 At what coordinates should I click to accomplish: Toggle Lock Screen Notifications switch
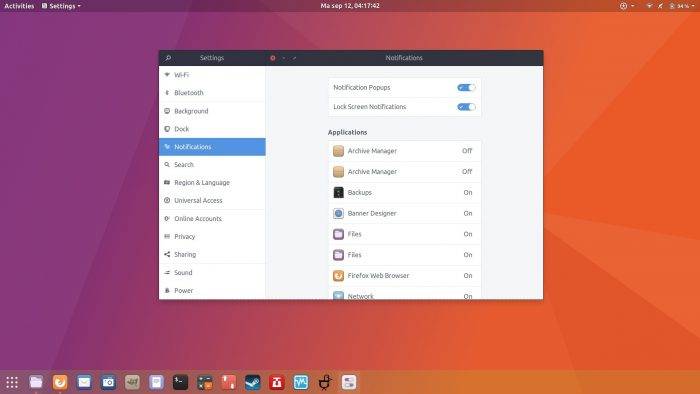click(x=466, y=107)
